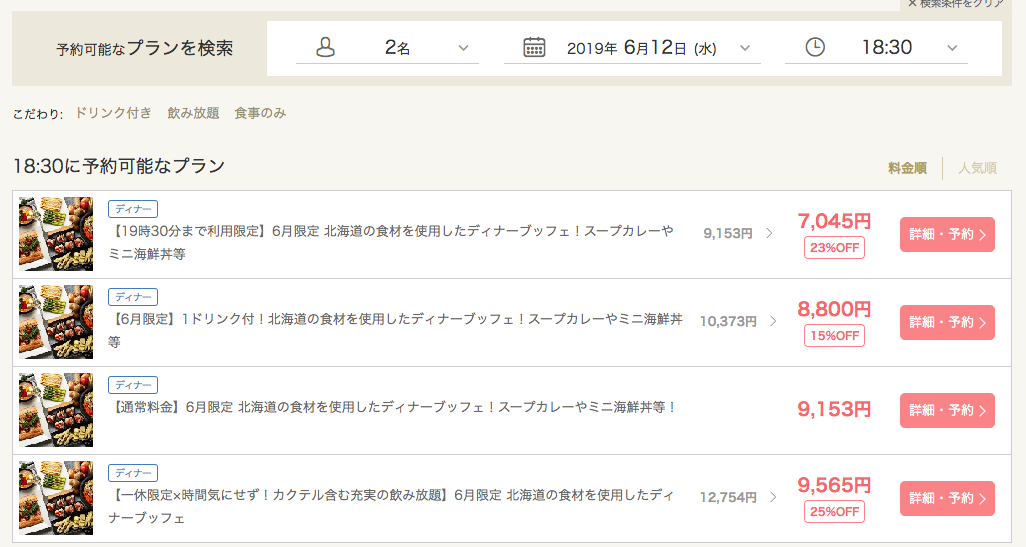Click the 8,800円 discounted price
This screenshot has width=1026, height=547.
[x=834, y=309]
